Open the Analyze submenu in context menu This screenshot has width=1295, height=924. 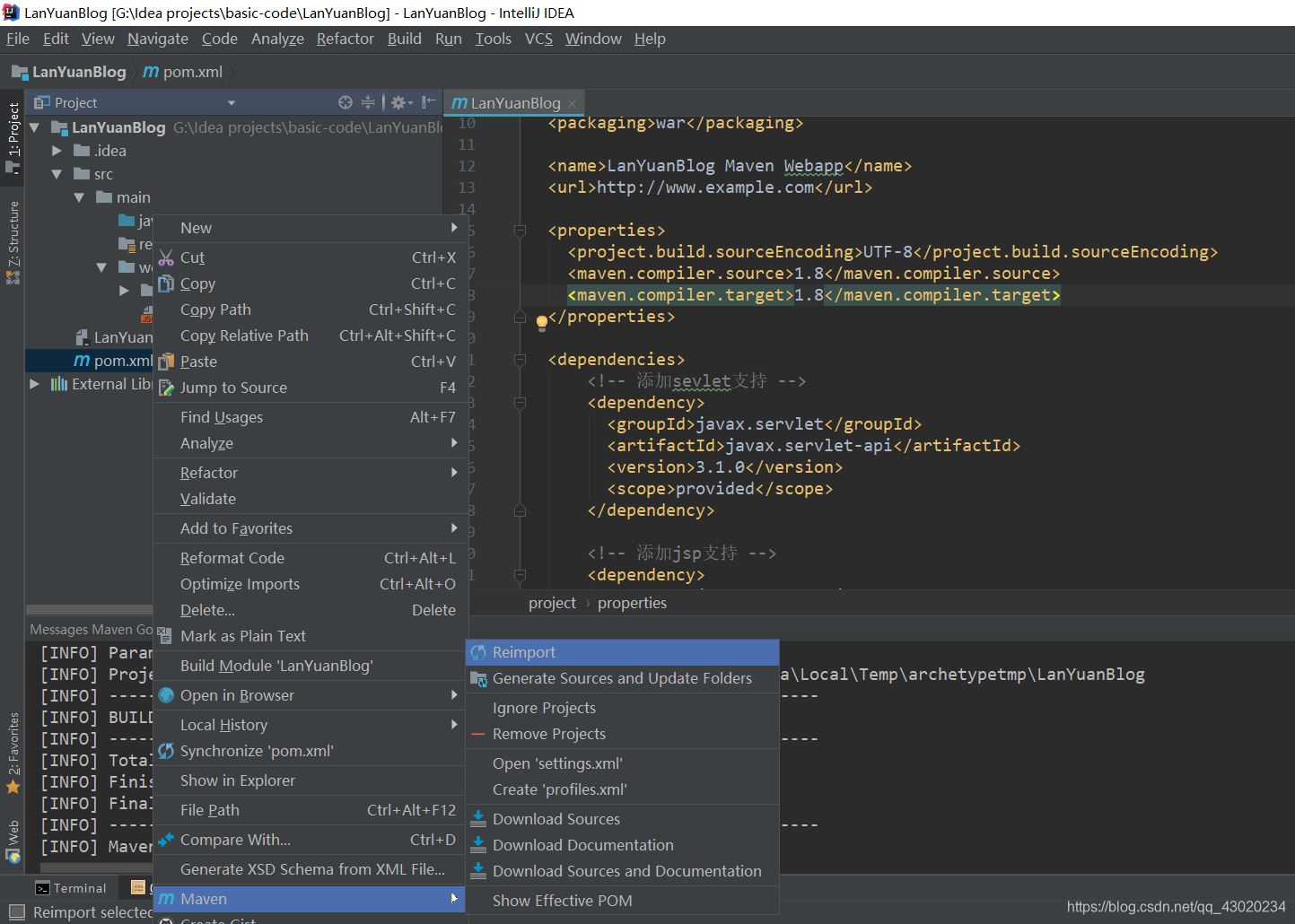(311, 443)
